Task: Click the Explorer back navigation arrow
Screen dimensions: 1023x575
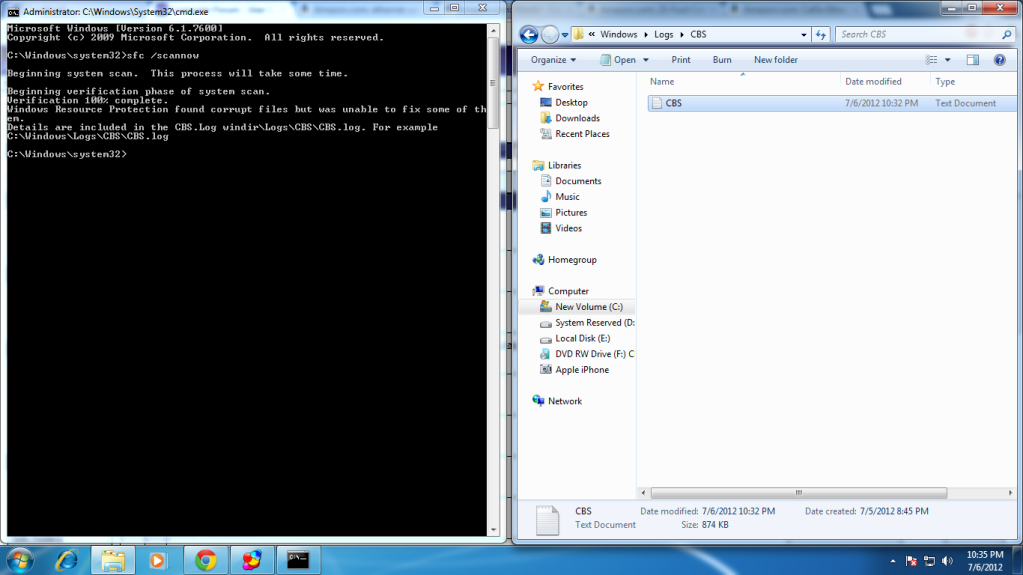Action: click(x=528, y=34)
